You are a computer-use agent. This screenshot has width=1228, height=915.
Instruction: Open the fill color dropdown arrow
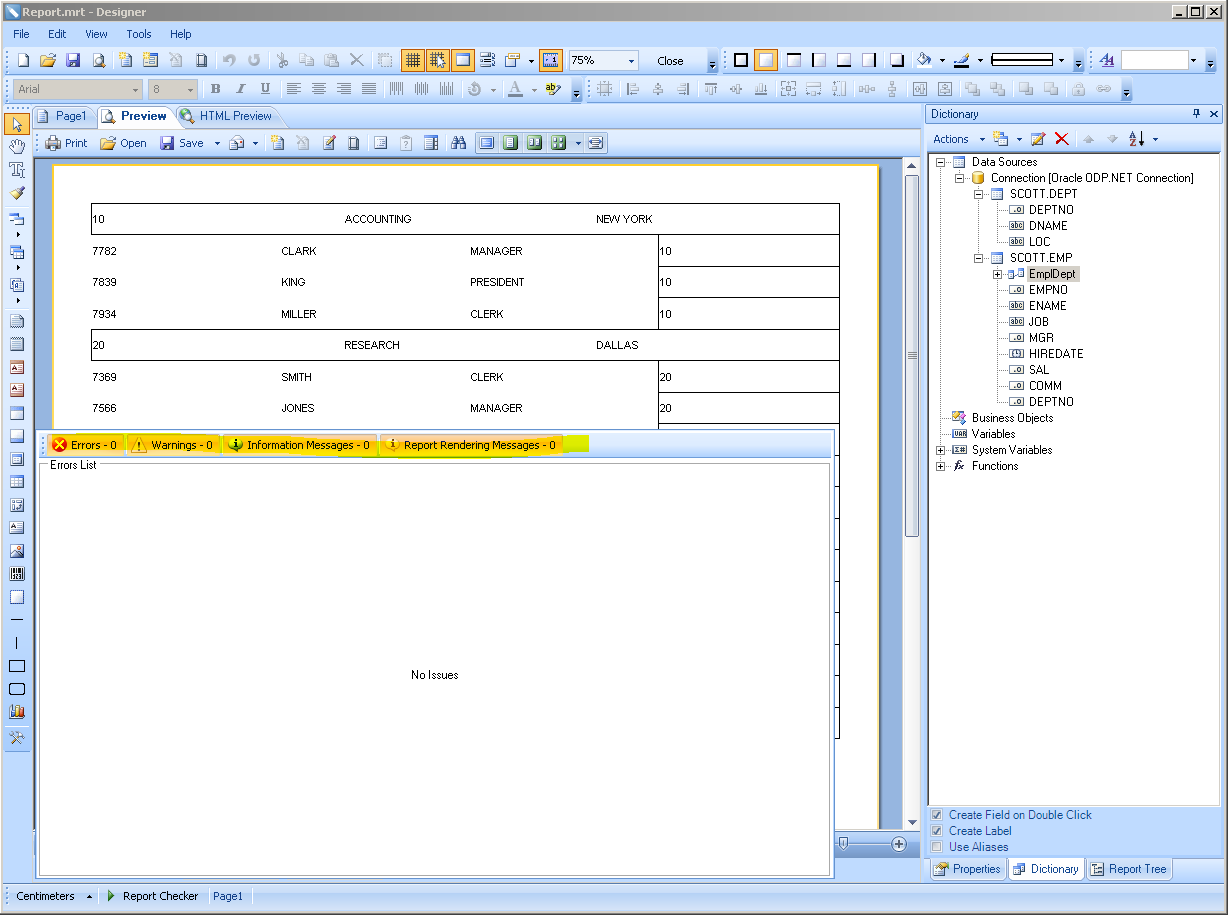[942, 61]
